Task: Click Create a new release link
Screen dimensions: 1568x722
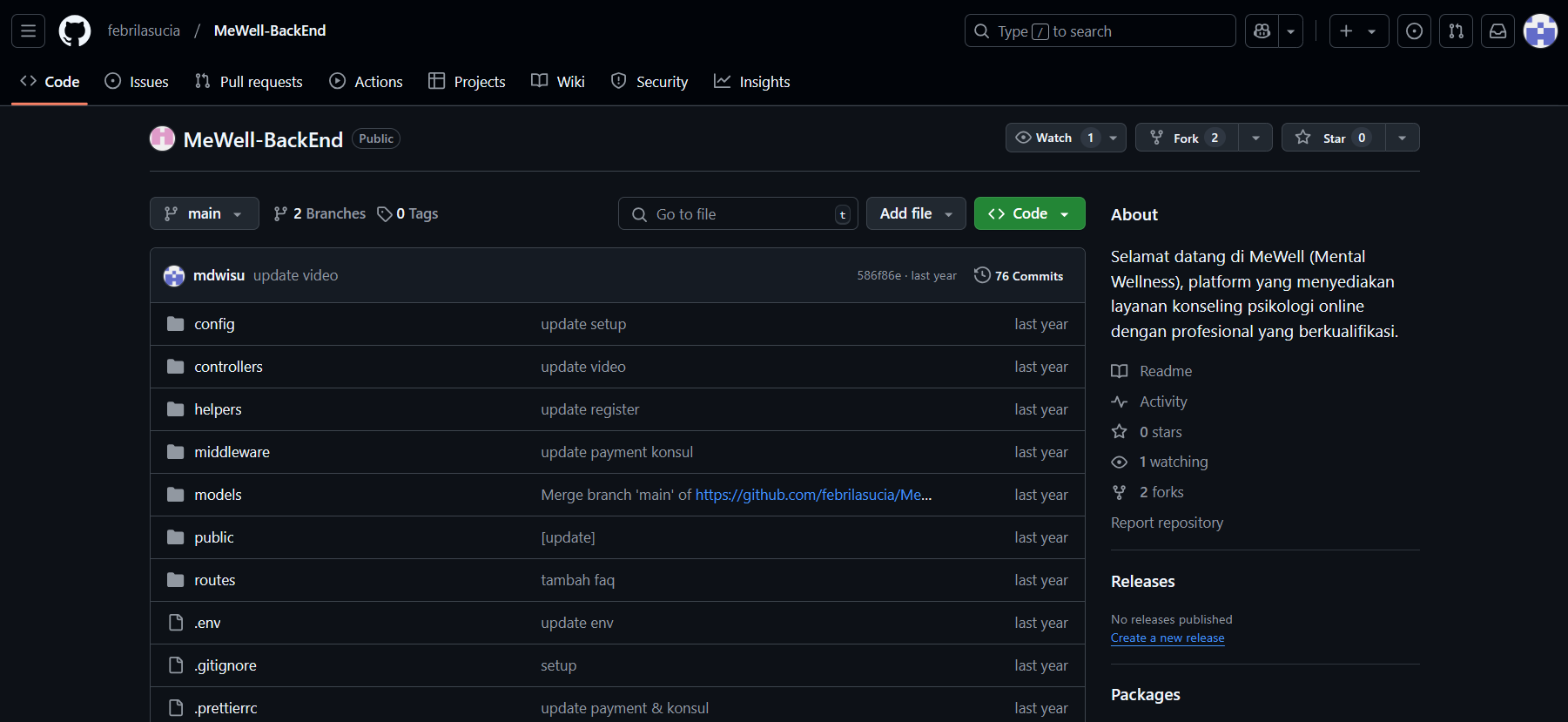Action: point(1168,638)
